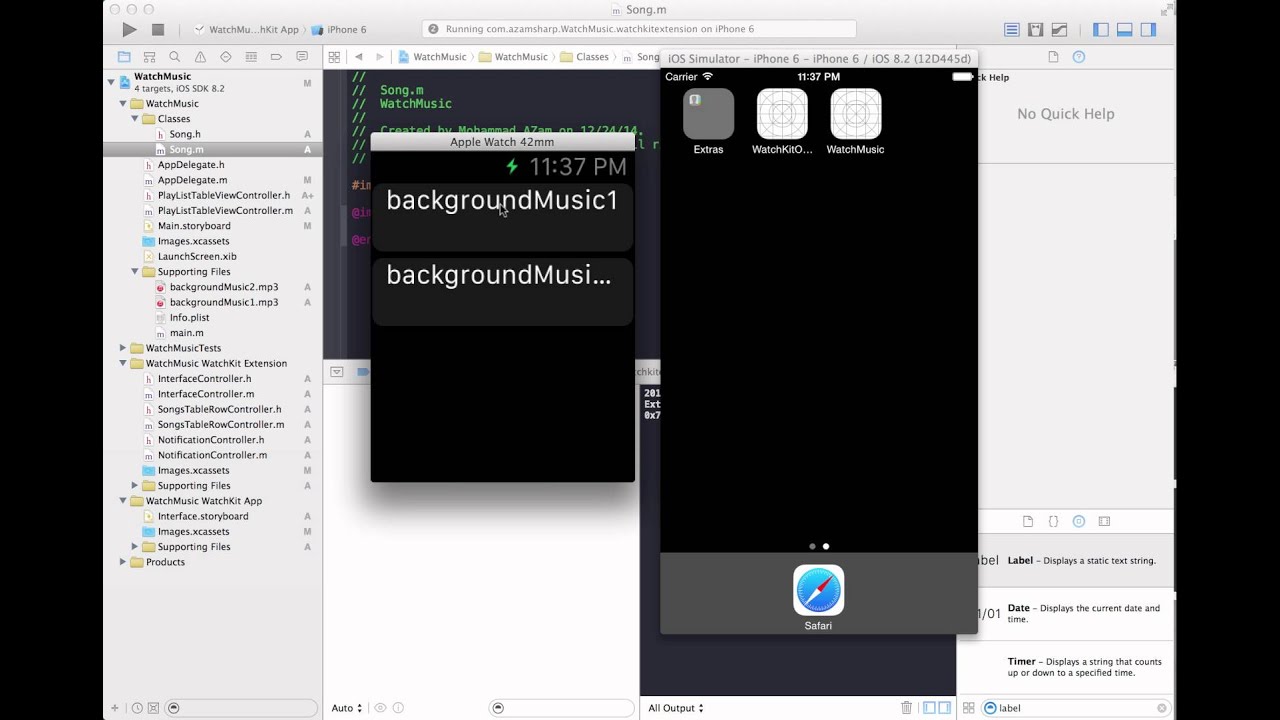Toggle the console pane button
Image resolution: width=1280 pixels, height=720 pixels.
(x=945, y=708)
